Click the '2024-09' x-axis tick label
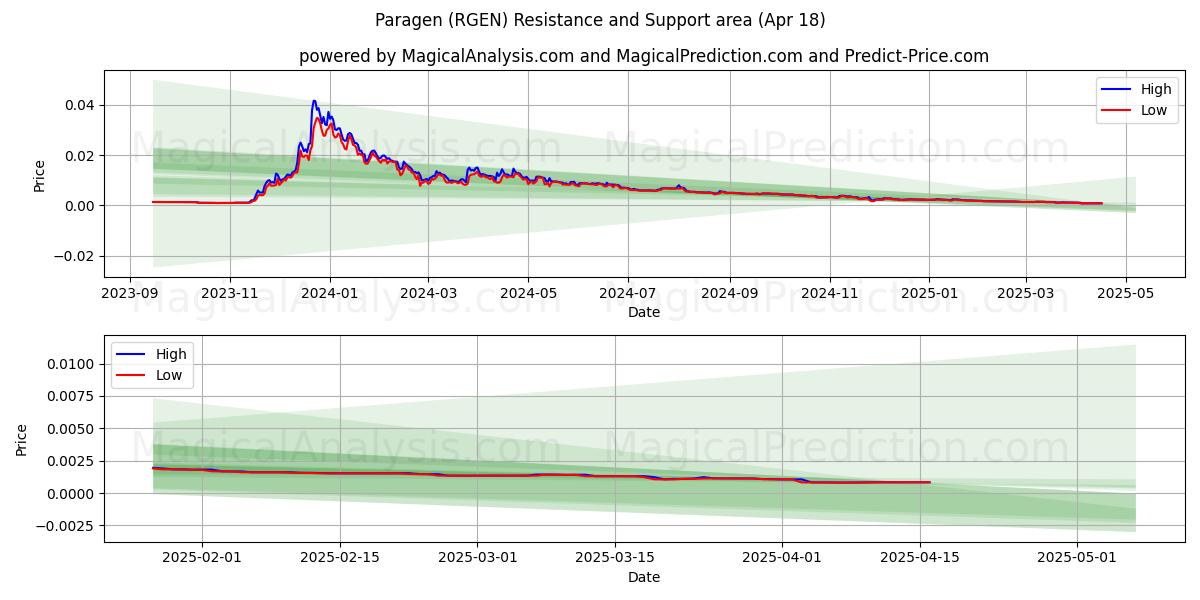Image resolution: width=1200 pixels, height=600 pixels. pos(729,293)
